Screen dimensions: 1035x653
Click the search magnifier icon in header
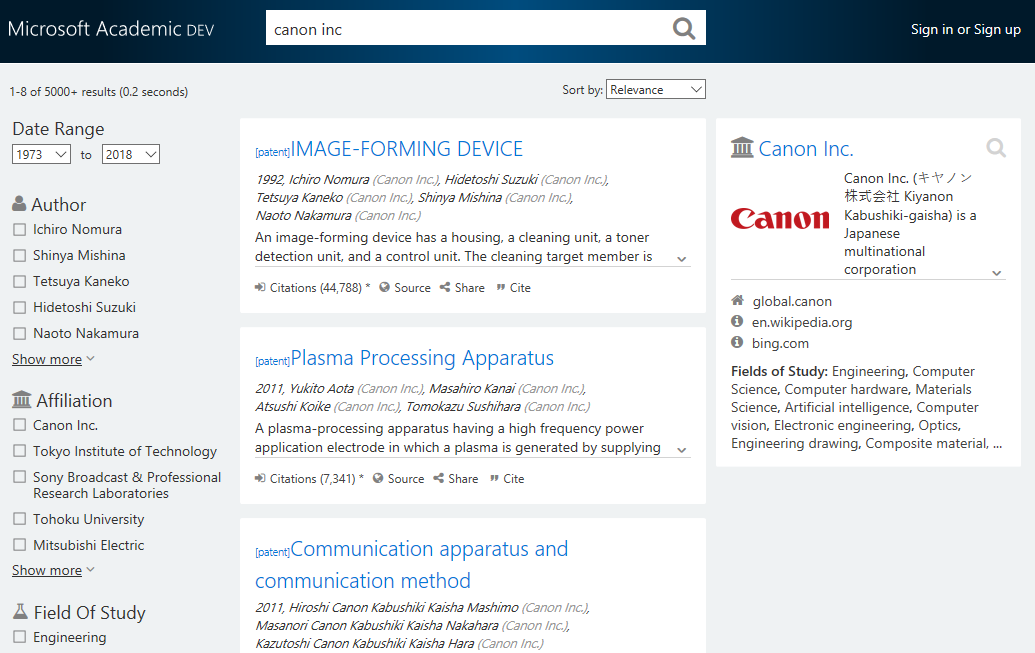[684, 29]
